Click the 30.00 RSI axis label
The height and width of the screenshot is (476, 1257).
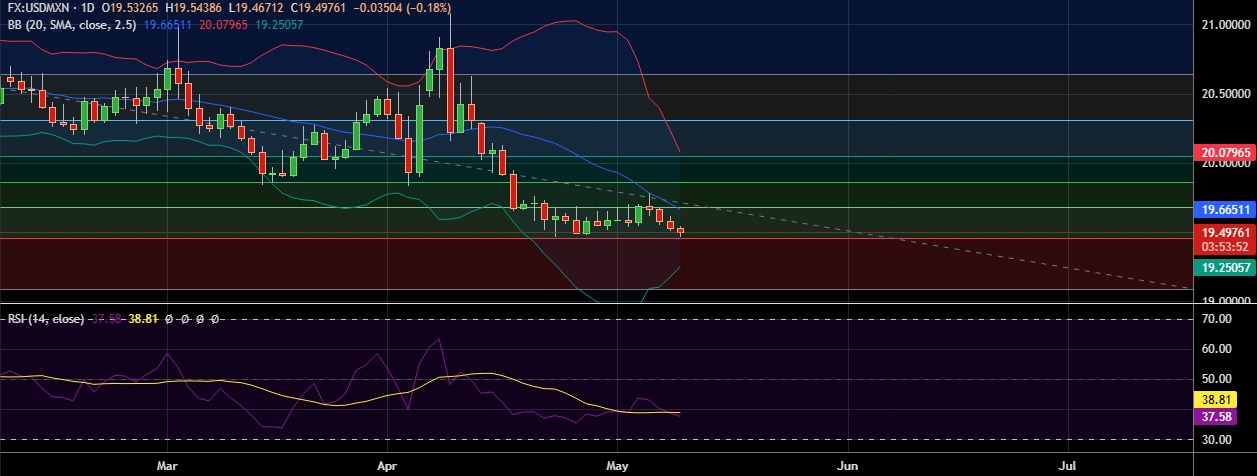click(x=1215, y=439)
